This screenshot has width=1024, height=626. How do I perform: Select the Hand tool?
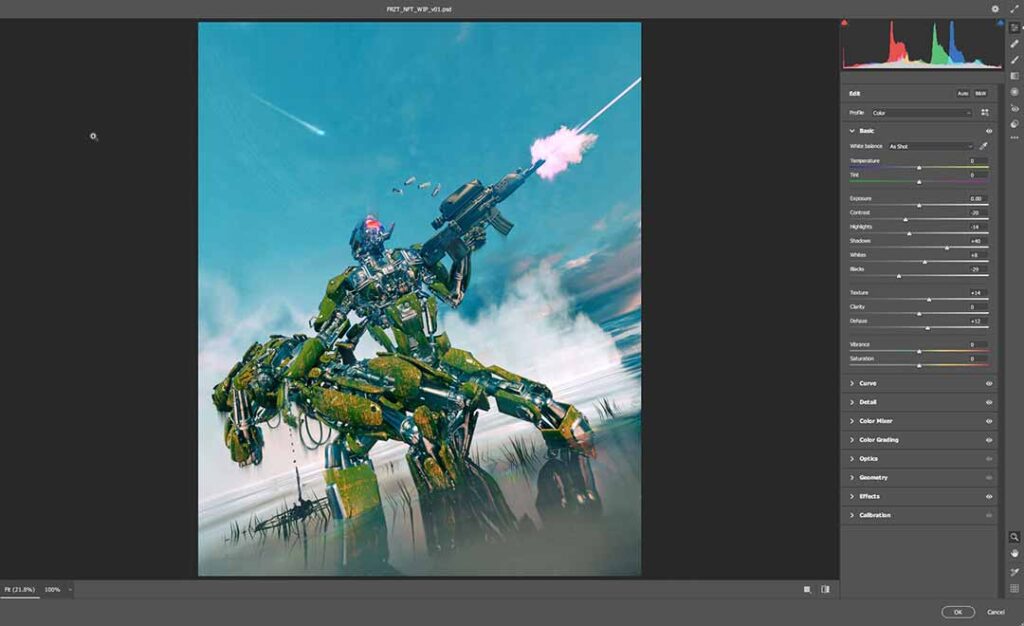click(x=1014, y=553)
